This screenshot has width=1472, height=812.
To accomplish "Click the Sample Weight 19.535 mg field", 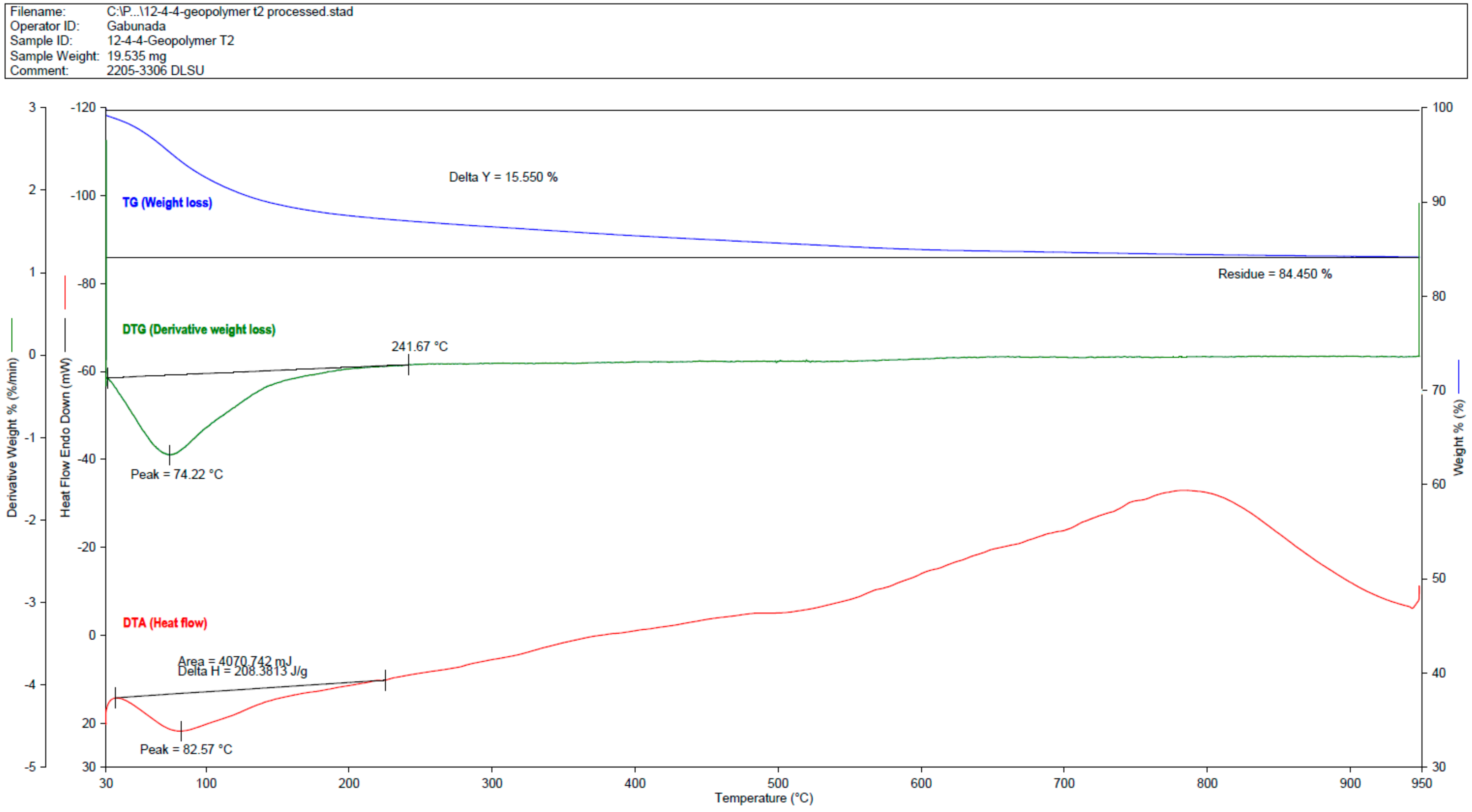I will coord(137,56).
